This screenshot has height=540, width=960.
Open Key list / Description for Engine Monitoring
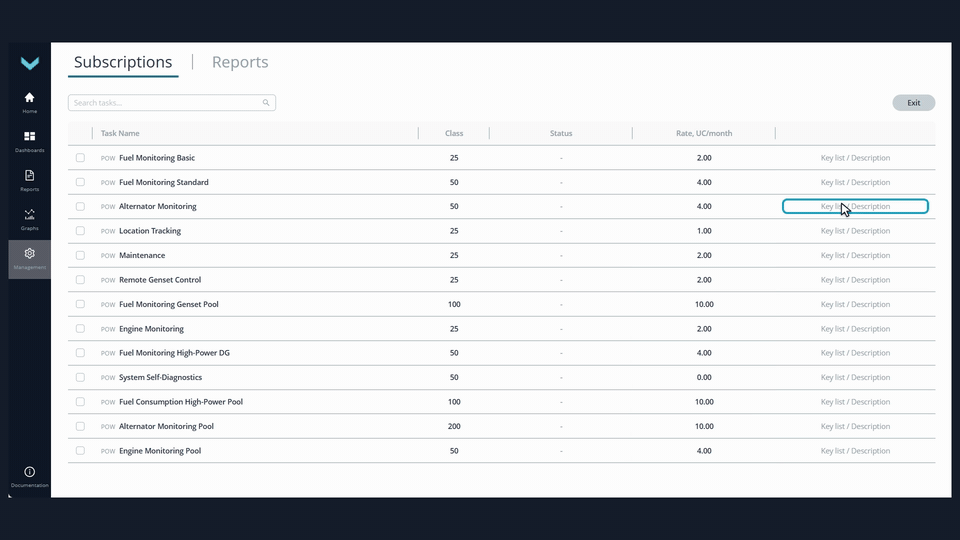point(855,329)
